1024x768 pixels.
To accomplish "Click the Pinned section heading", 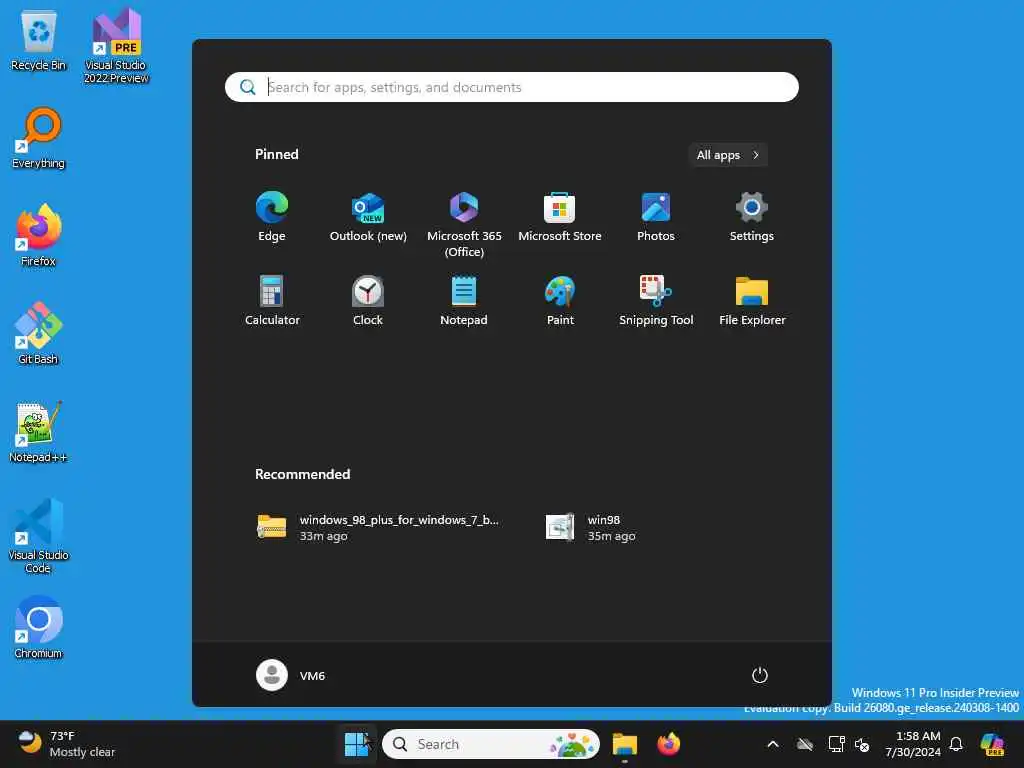I will click(x=276, y=154).
